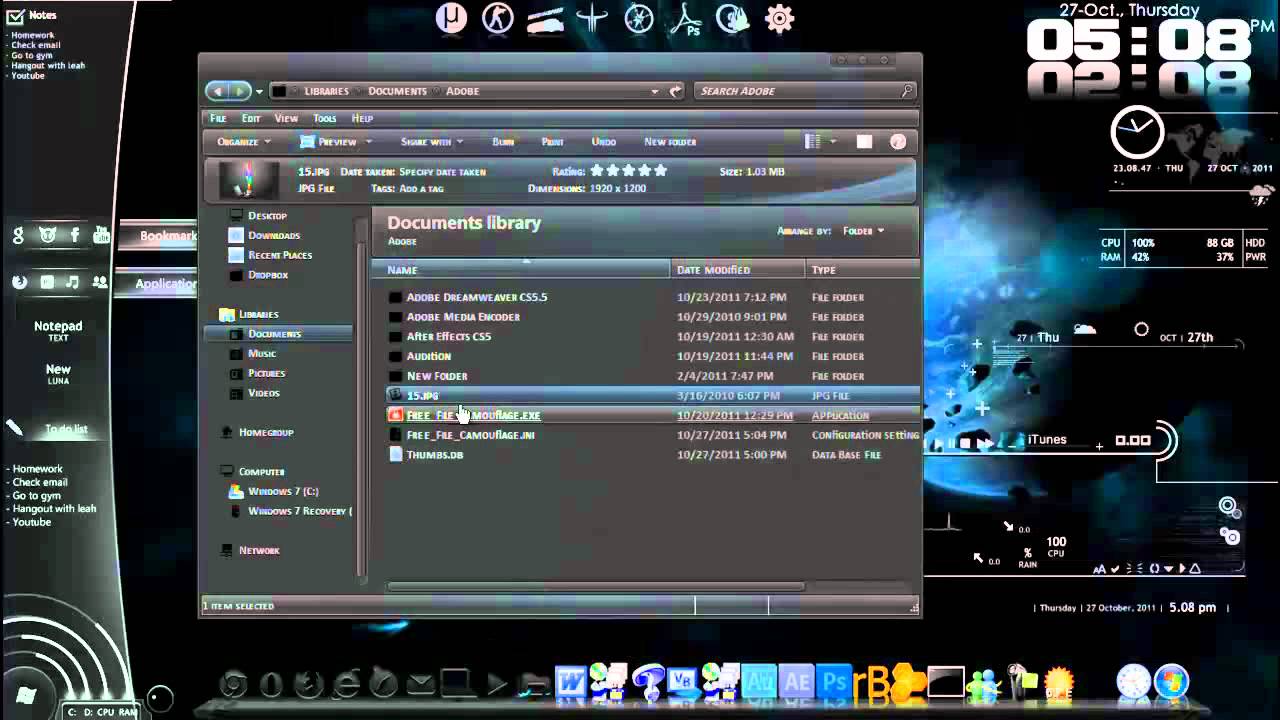Open the change view options arrow
Viewport: 1280px width, 720px height.
[x=833, y=142]
